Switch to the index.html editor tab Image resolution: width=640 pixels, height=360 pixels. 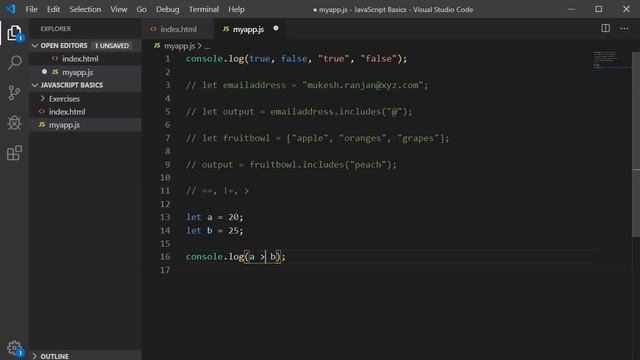click(x=178, y=29)
